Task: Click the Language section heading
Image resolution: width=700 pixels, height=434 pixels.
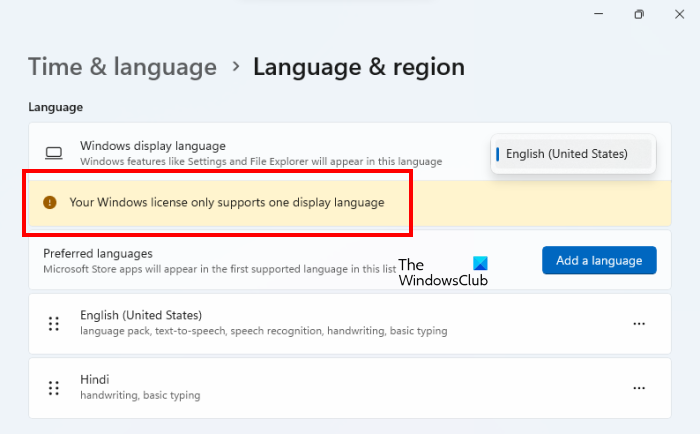Action: [55, 107]
